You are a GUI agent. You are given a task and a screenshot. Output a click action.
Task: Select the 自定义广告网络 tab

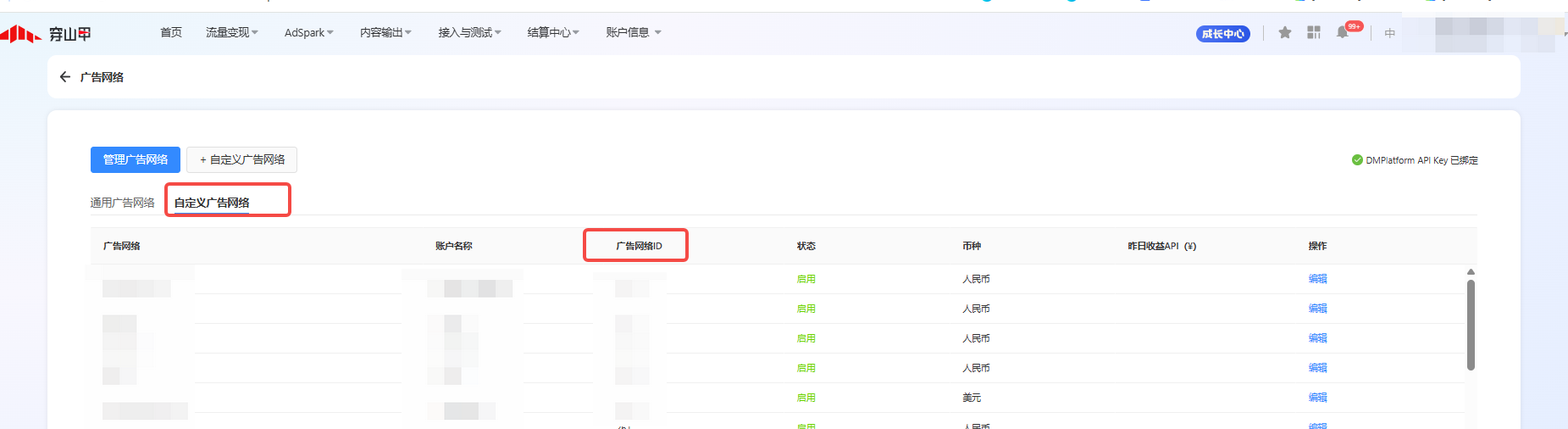pyautogui.click(x=212, y=203)
